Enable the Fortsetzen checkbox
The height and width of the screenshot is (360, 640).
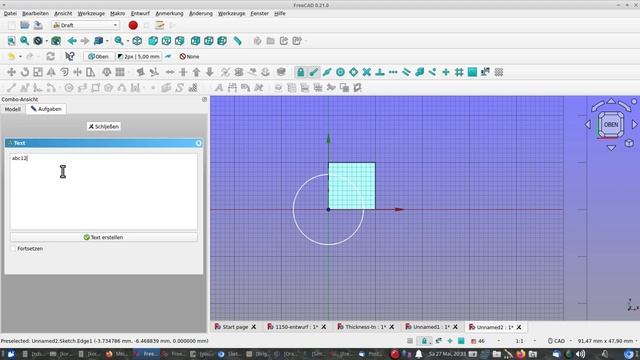[13, 249]
